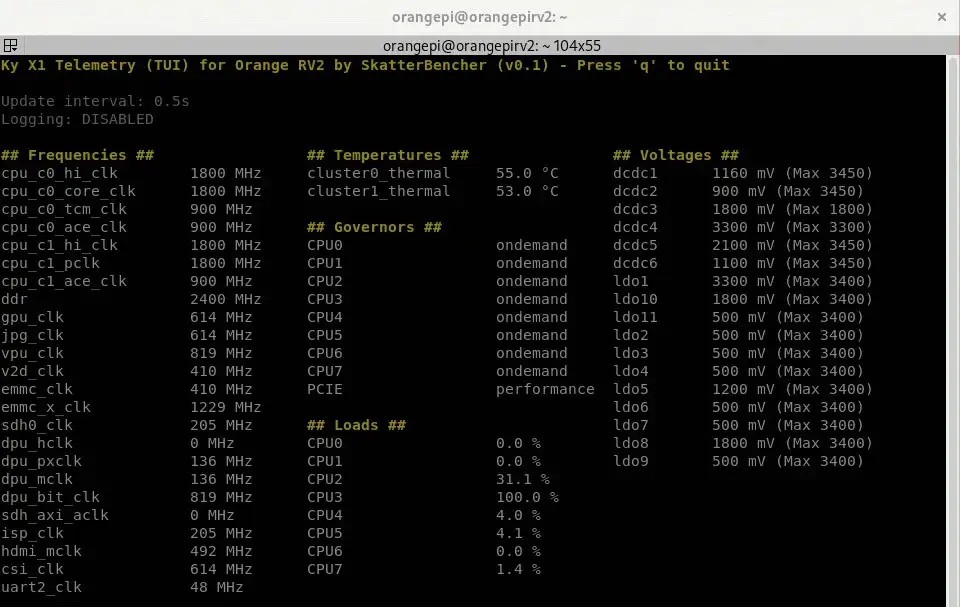Click the Loads section header
Viewport: 960px width, 607px height.
(356, 425)
